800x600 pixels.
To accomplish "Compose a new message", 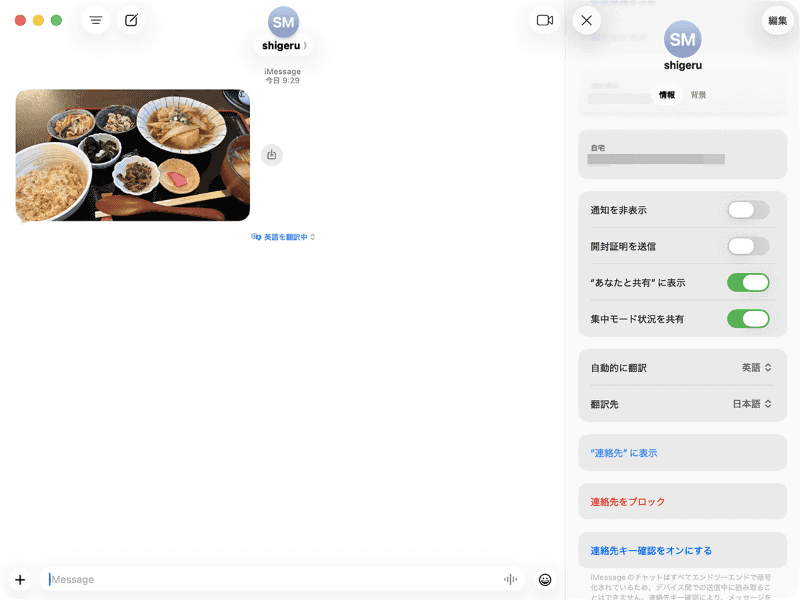I will (x=131, y=19).
